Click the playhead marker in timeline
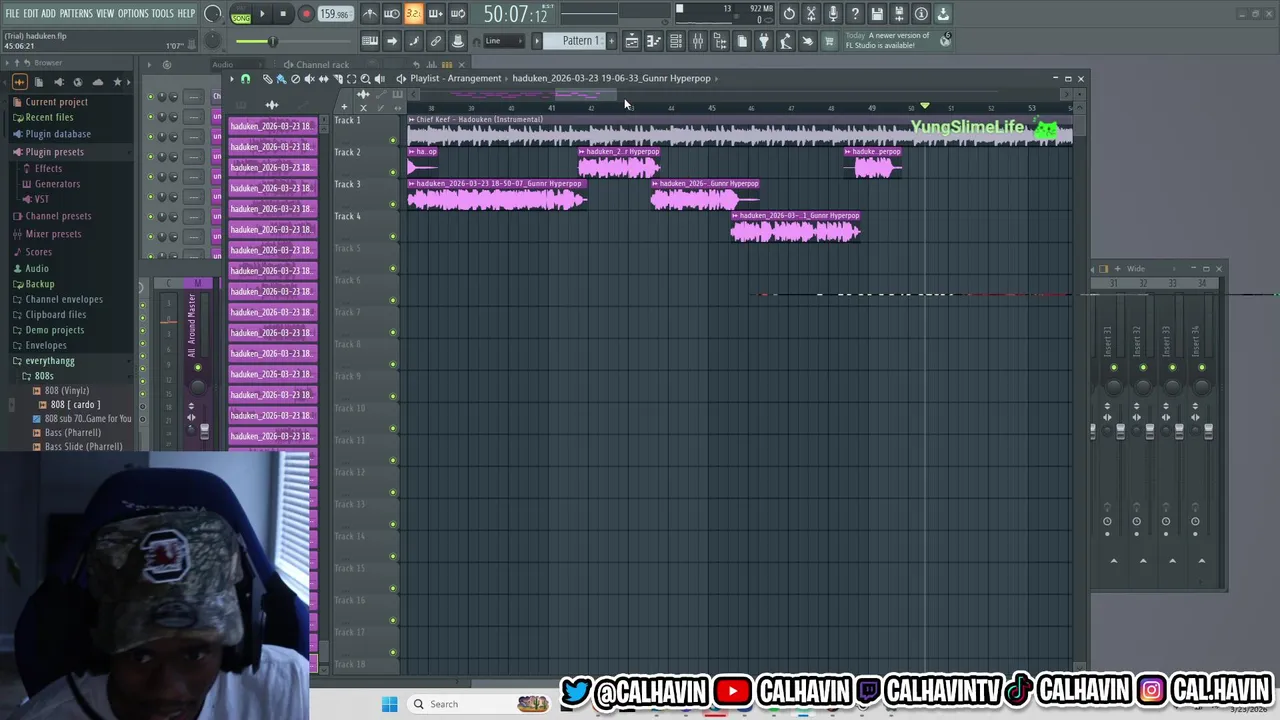The image size is (1280, 720). tap(925, 106)
